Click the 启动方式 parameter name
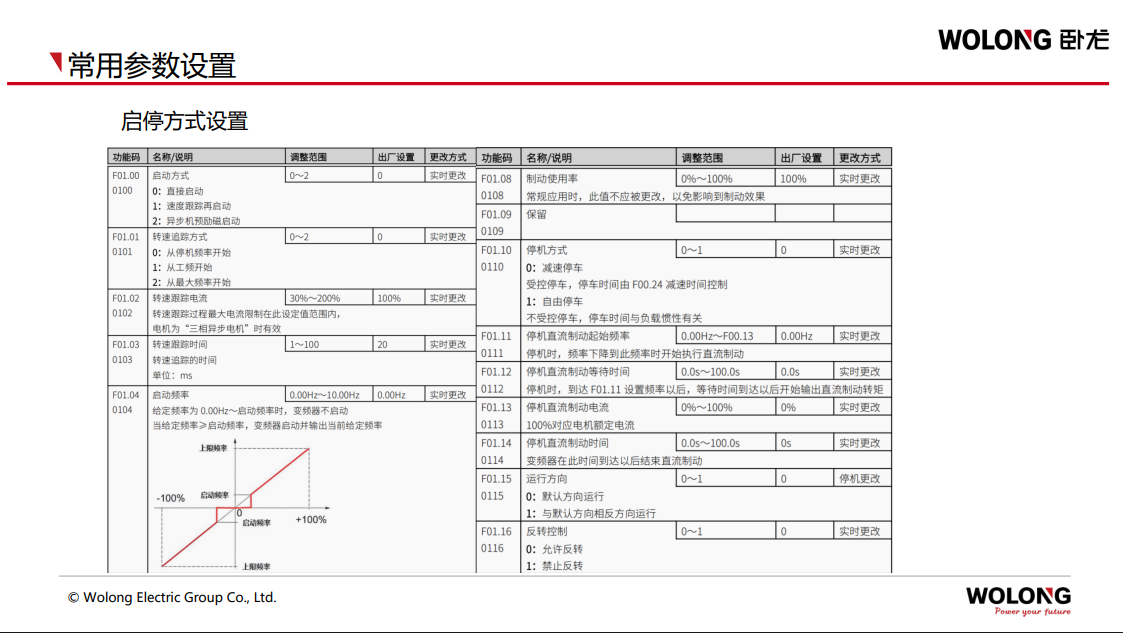This screenshot has width=1123, height=633. [171, 175]
